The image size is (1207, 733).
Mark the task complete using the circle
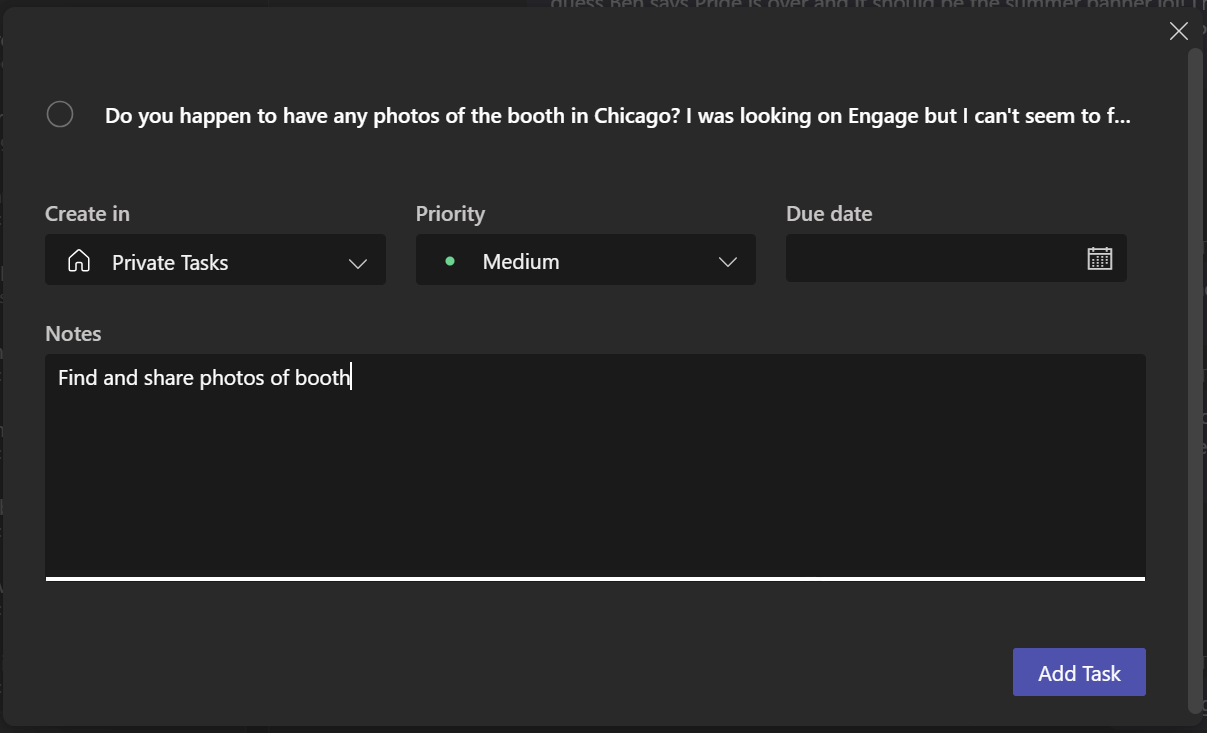[60, 115]
